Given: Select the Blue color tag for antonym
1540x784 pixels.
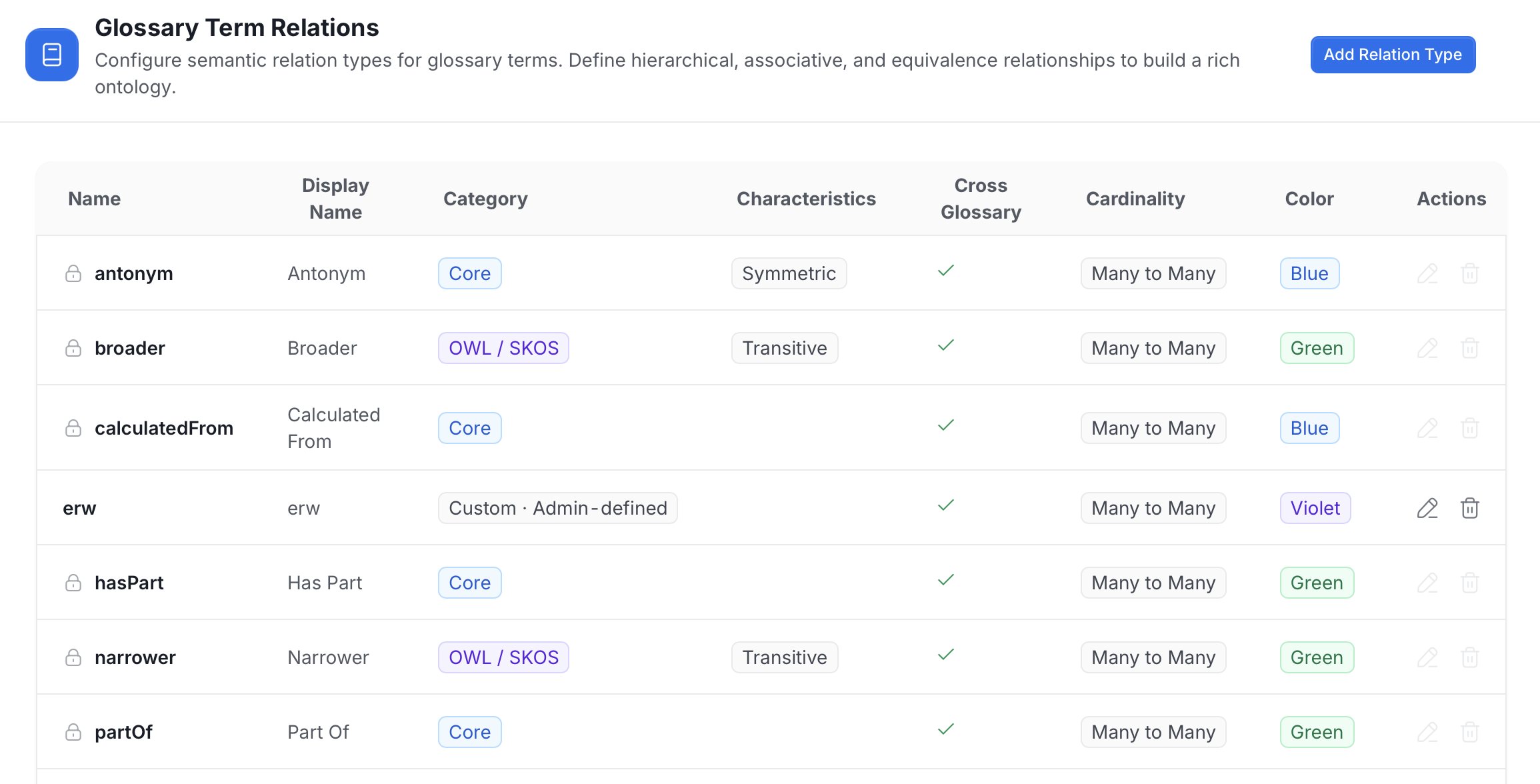Looking at the screenshot, I should click(x=1309, y=273).
